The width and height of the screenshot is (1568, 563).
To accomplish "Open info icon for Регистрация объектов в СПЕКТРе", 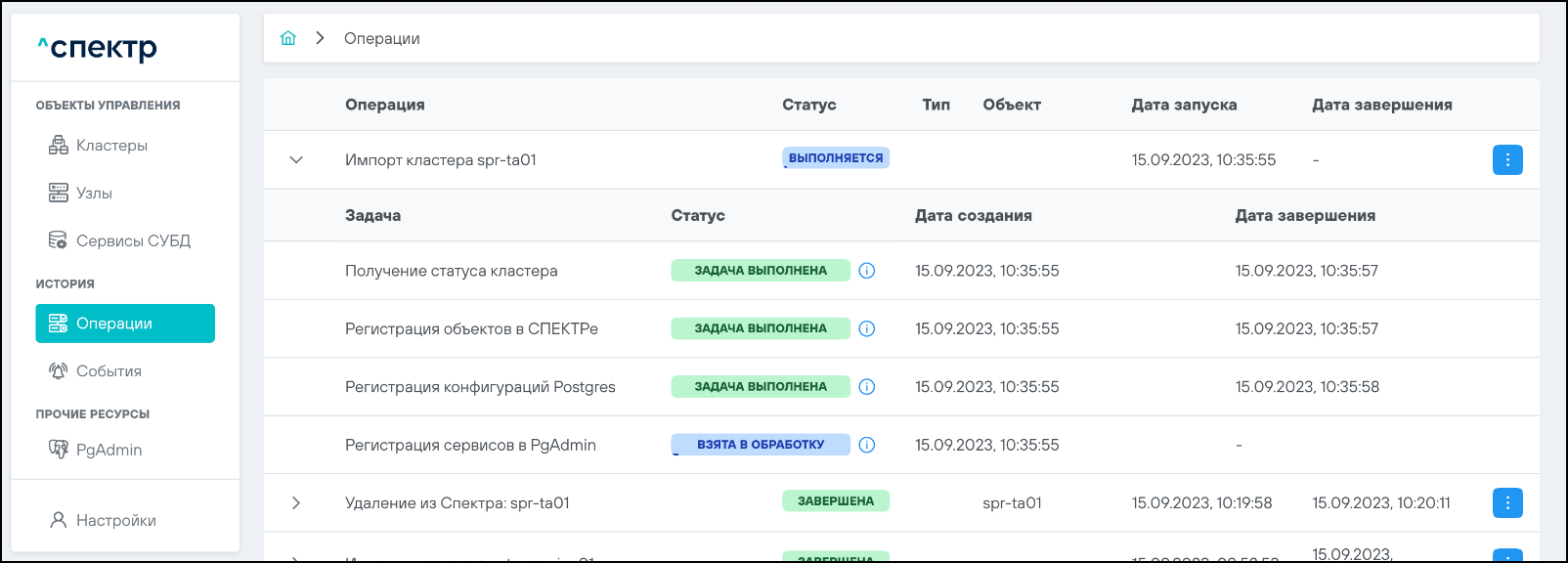I will click(866, 328).
